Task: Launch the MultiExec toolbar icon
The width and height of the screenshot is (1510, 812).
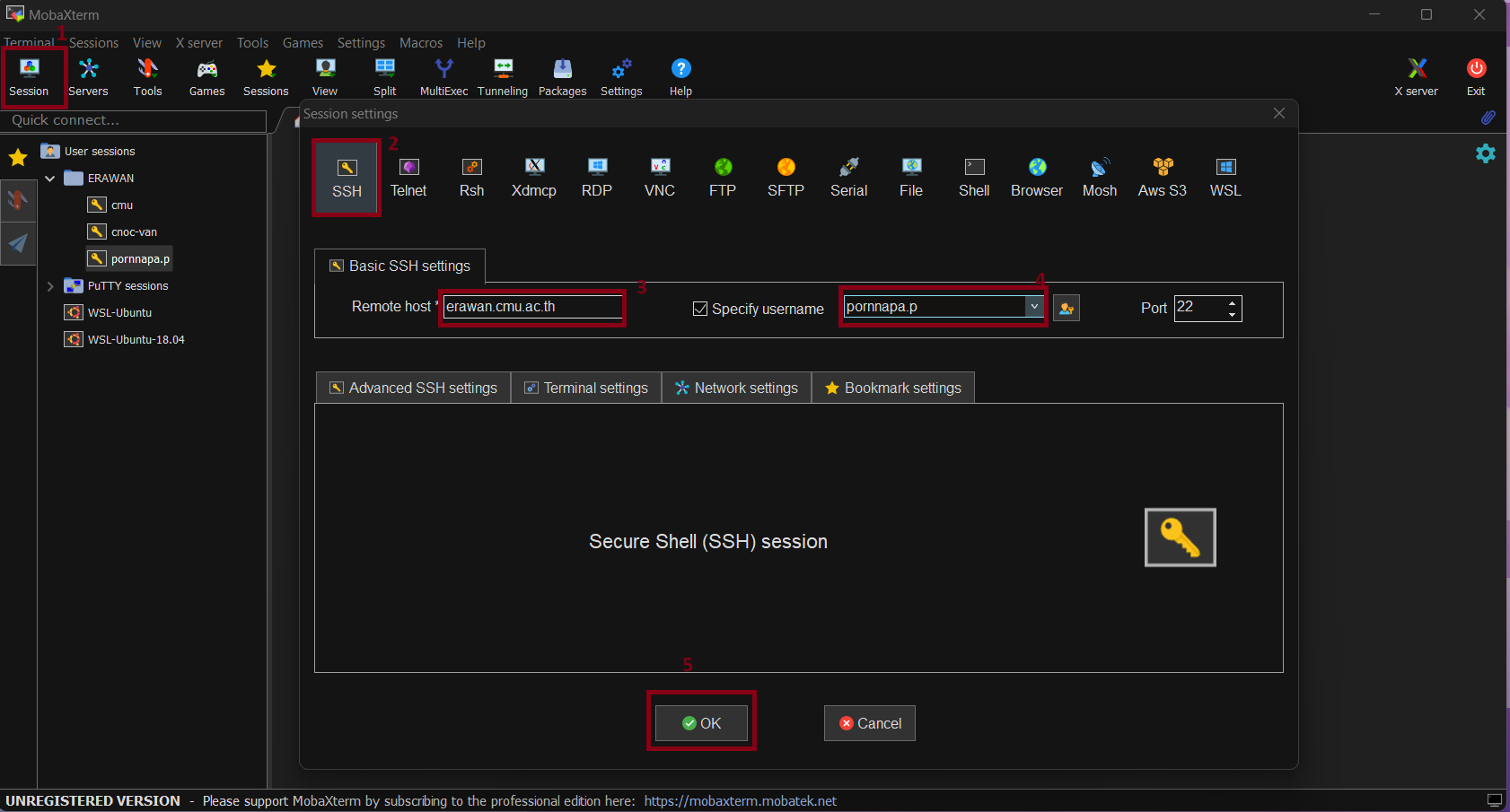Action: [x=443, y=77]
